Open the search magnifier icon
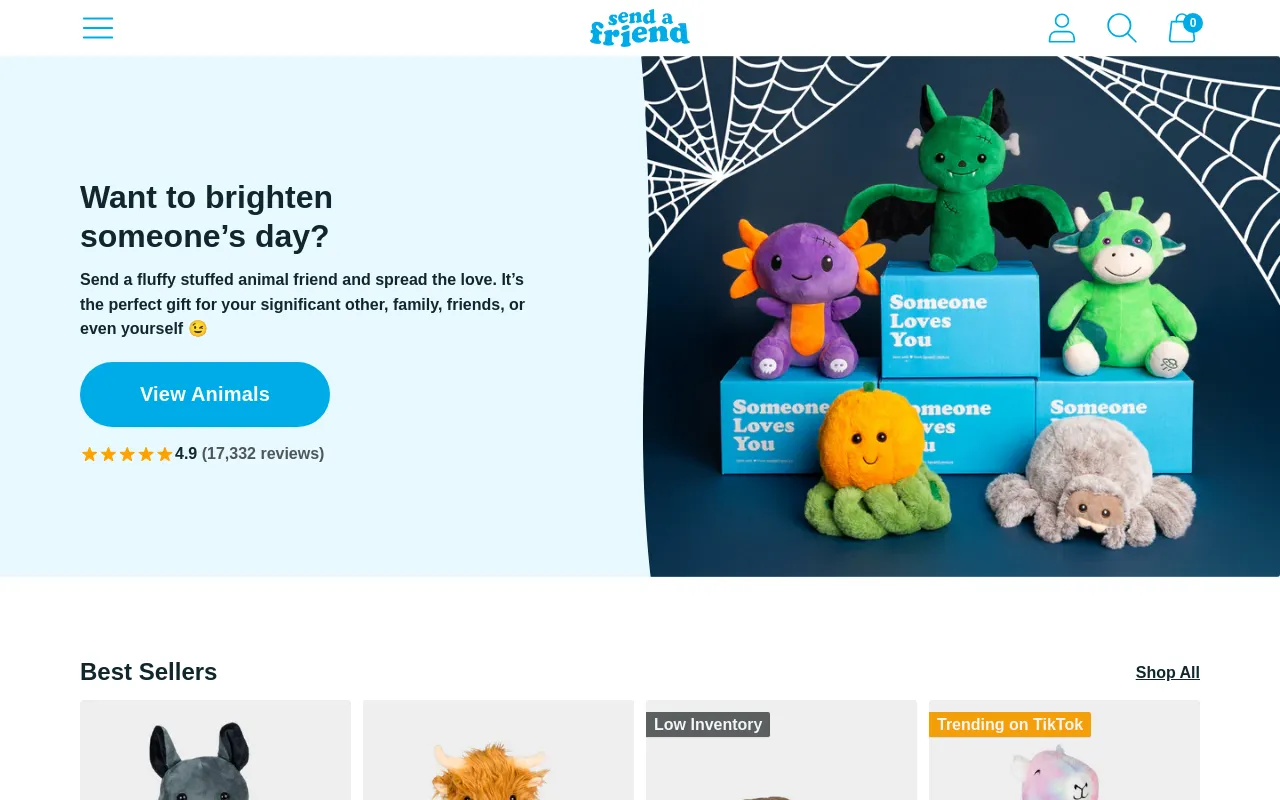 tap(1122, 28)
